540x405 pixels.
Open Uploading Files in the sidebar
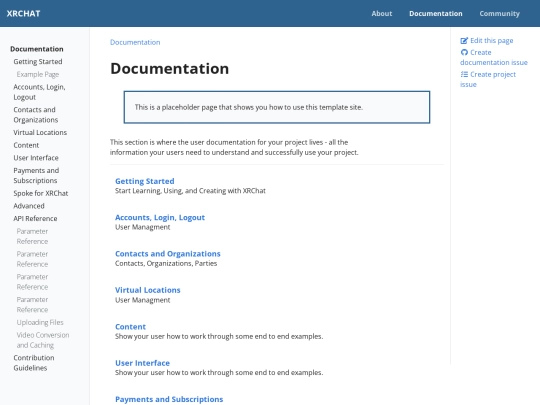click(x=40, y=322)
